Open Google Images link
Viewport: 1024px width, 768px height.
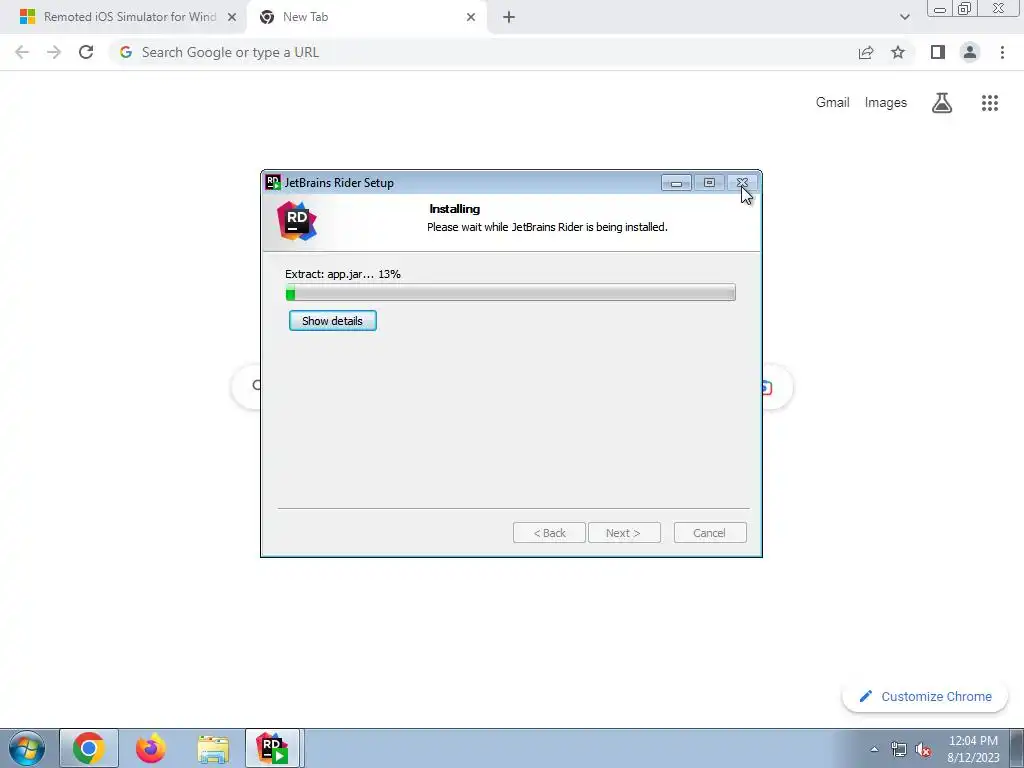click(886, 103)
